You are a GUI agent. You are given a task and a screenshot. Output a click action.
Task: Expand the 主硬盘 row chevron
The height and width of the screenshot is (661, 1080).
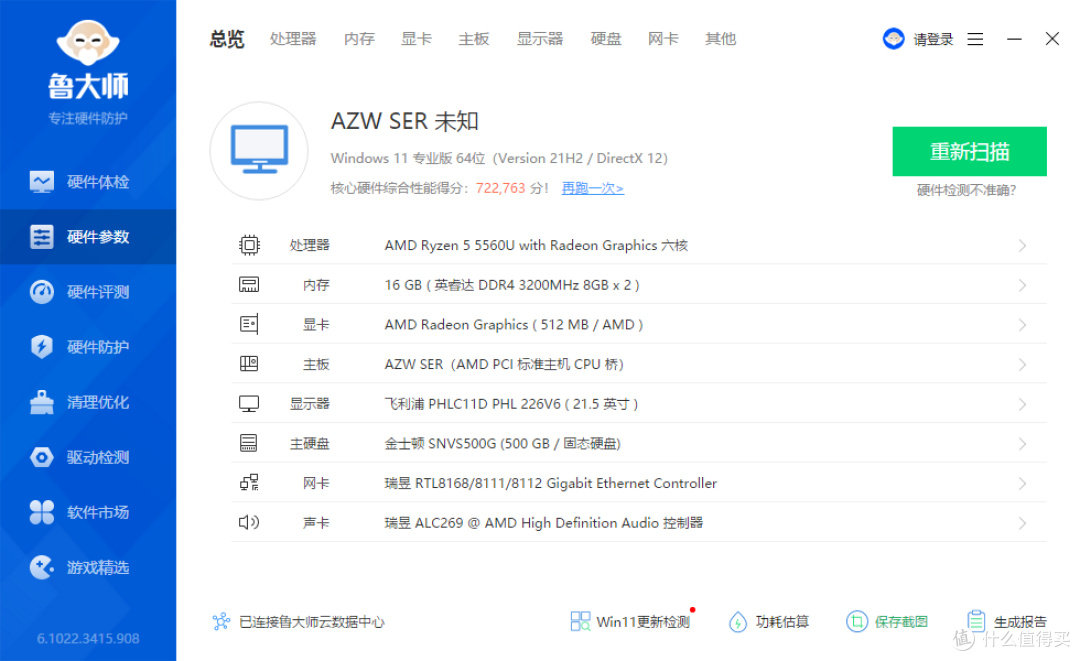click(x=1022, y=444)
